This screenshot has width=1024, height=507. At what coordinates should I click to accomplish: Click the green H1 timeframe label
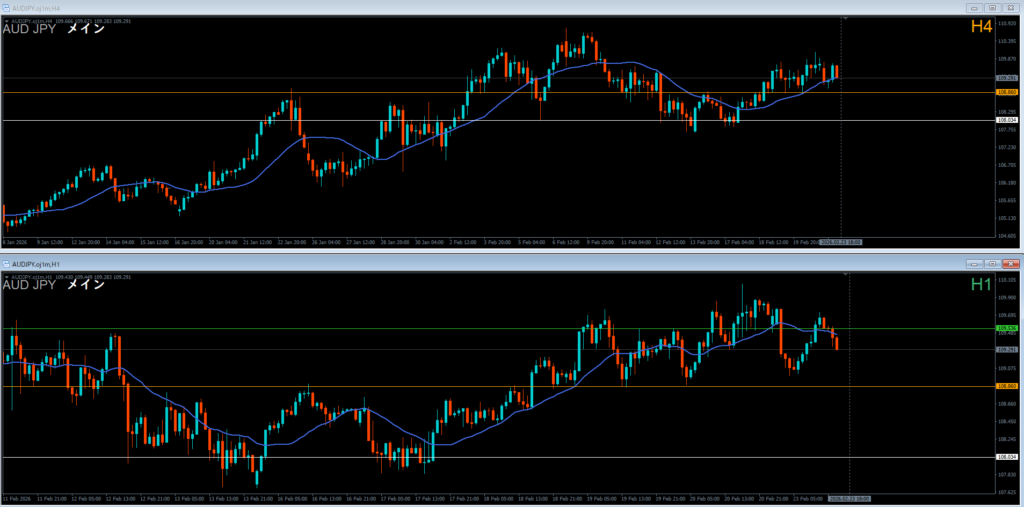tap(981, 285)
